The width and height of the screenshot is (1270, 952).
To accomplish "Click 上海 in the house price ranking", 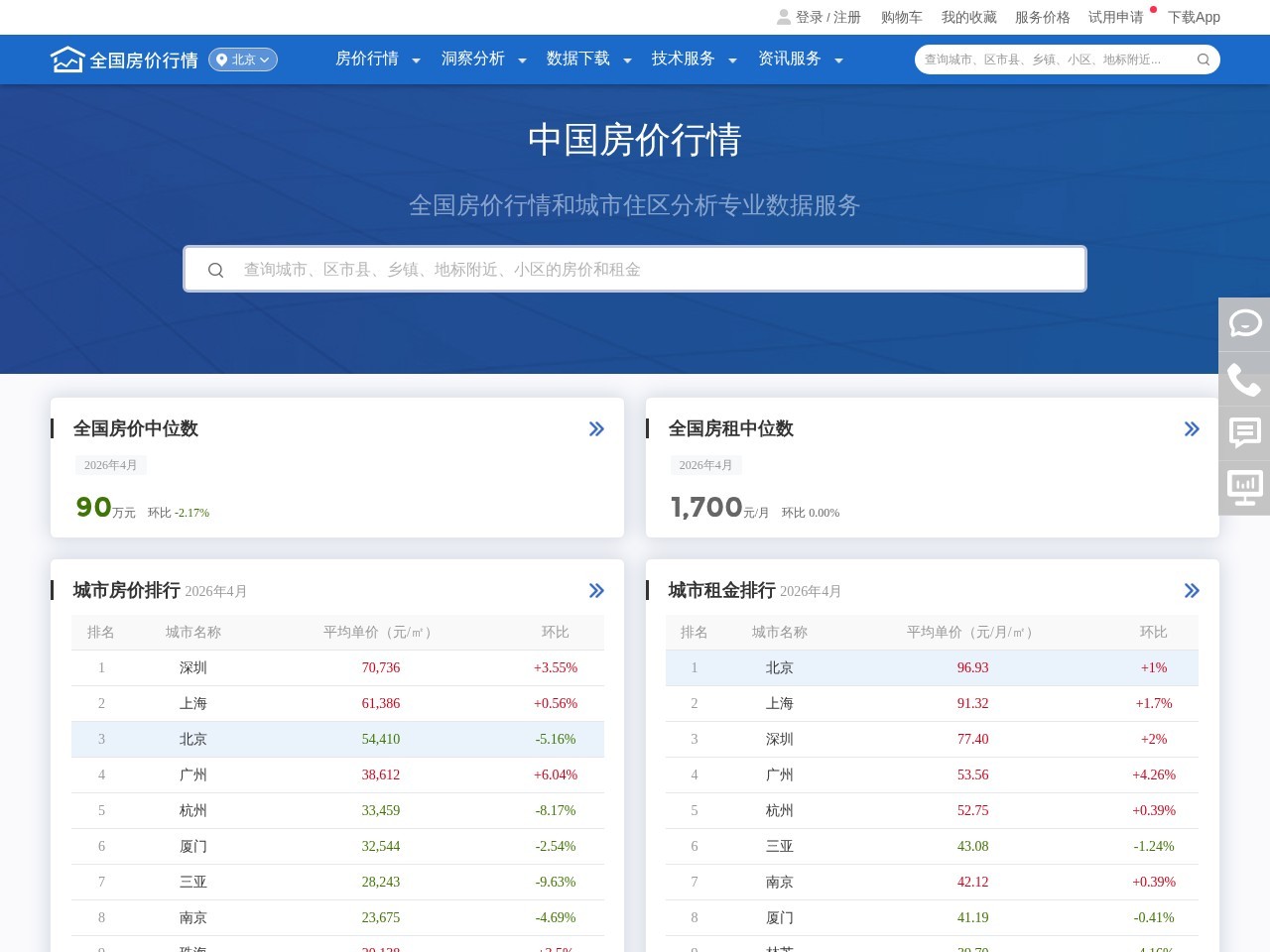I will point(193,703).
